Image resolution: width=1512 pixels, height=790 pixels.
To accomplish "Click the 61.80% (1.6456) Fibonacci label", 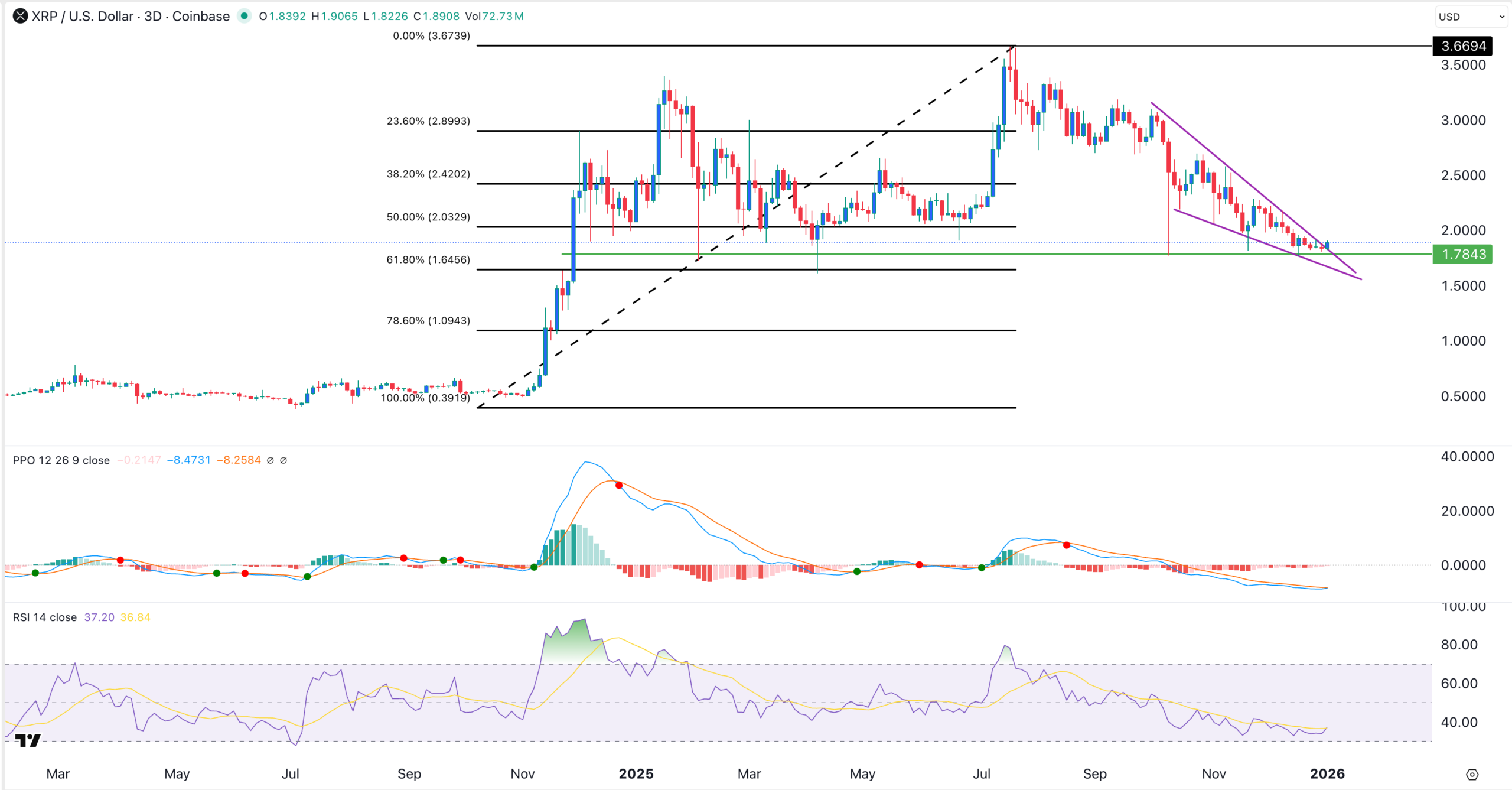I will point(428,260).
